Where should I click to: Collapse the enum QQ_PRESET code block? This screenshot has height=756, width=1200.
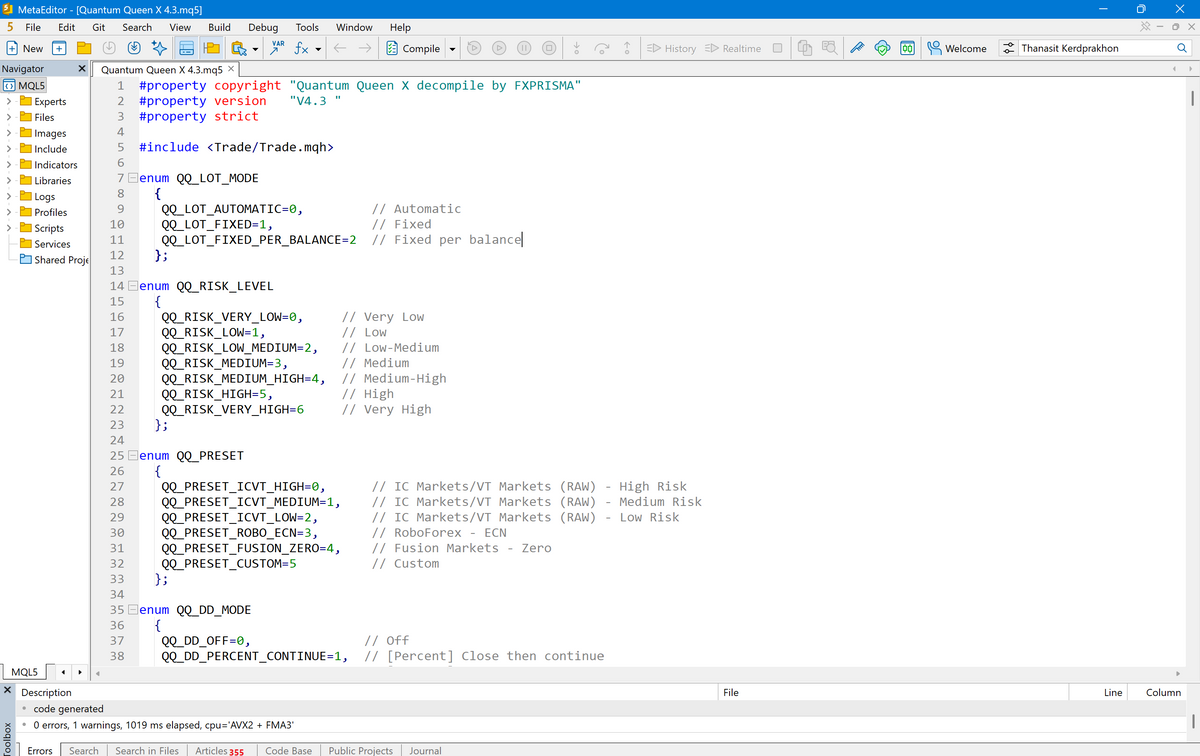133,455
